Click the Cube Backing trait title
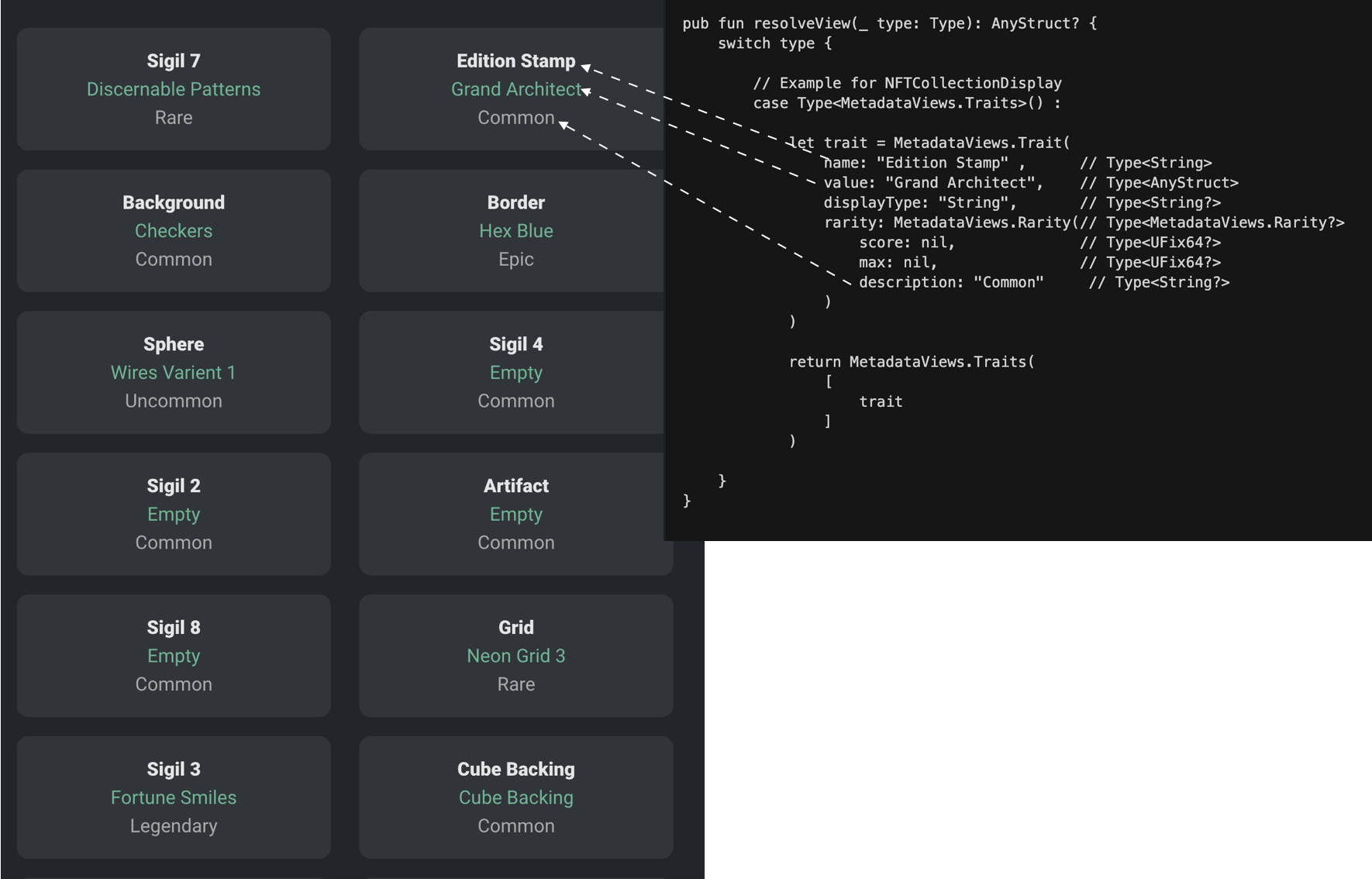The image size is (1372, 879). click(x=515, y=770)
